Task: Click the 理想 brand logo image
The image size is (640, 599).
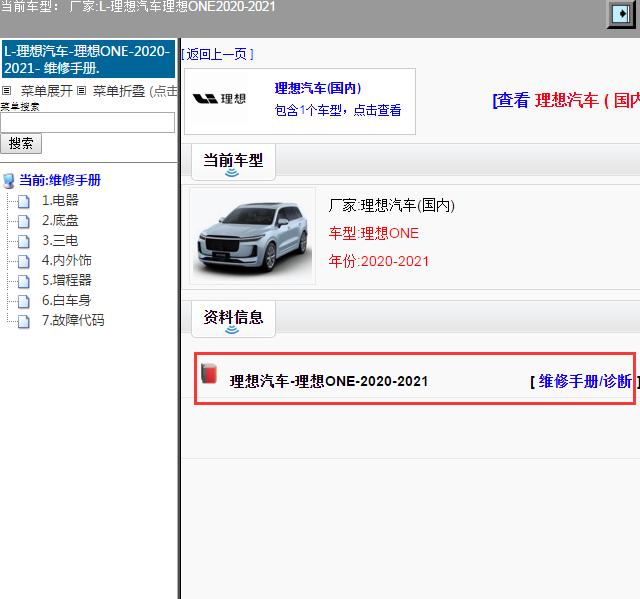Action: 219,99
